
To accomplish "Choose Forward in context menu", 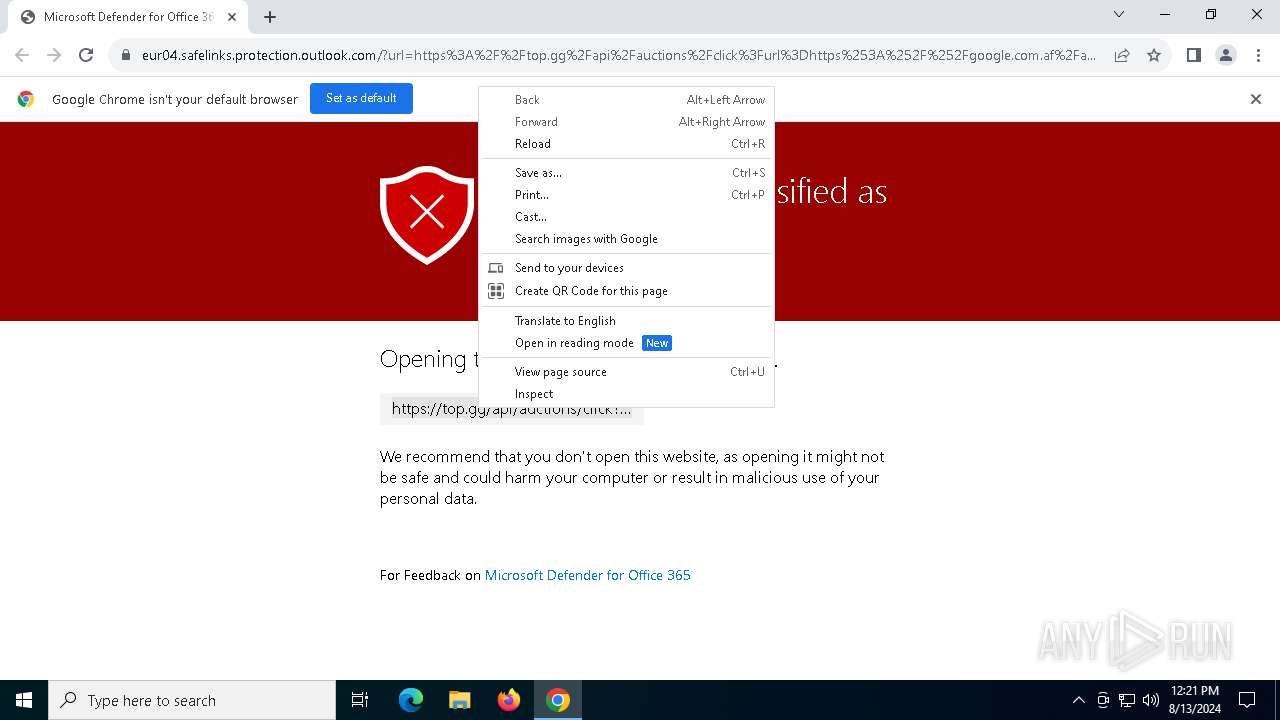I will point(626,122).
